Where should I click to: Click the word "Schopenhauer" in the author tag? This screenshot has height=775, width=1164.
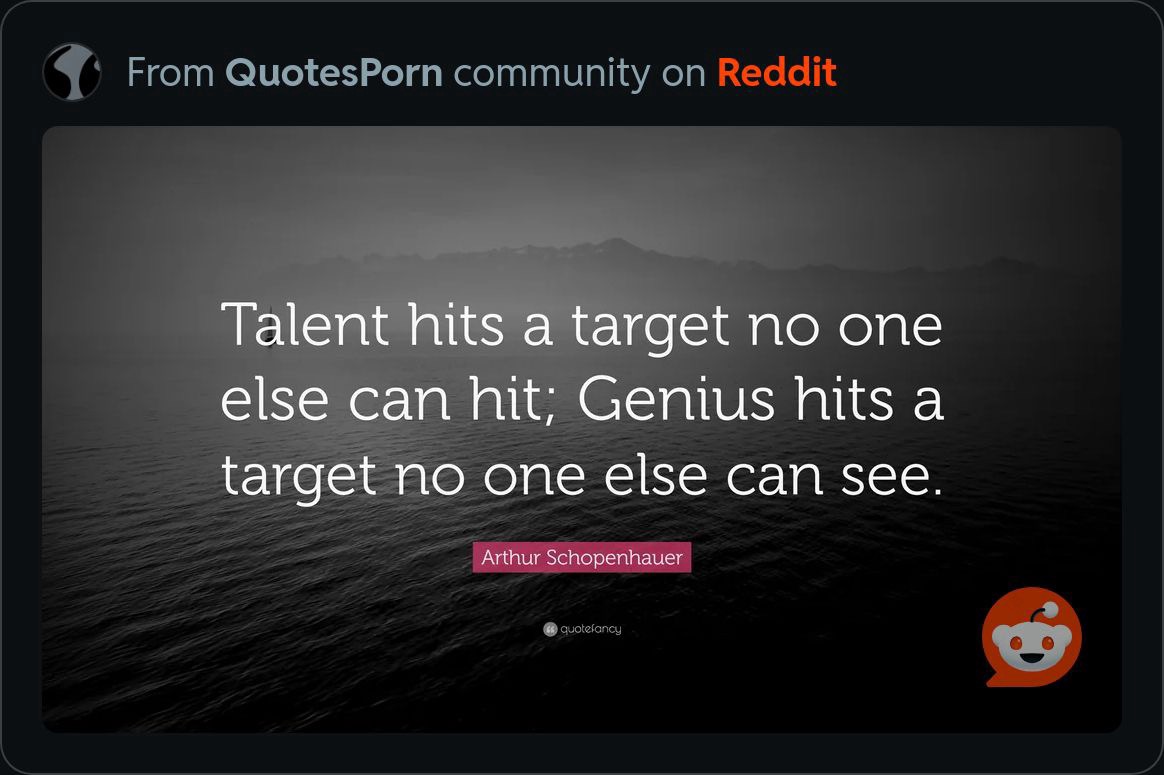click(x=615, y=557)
